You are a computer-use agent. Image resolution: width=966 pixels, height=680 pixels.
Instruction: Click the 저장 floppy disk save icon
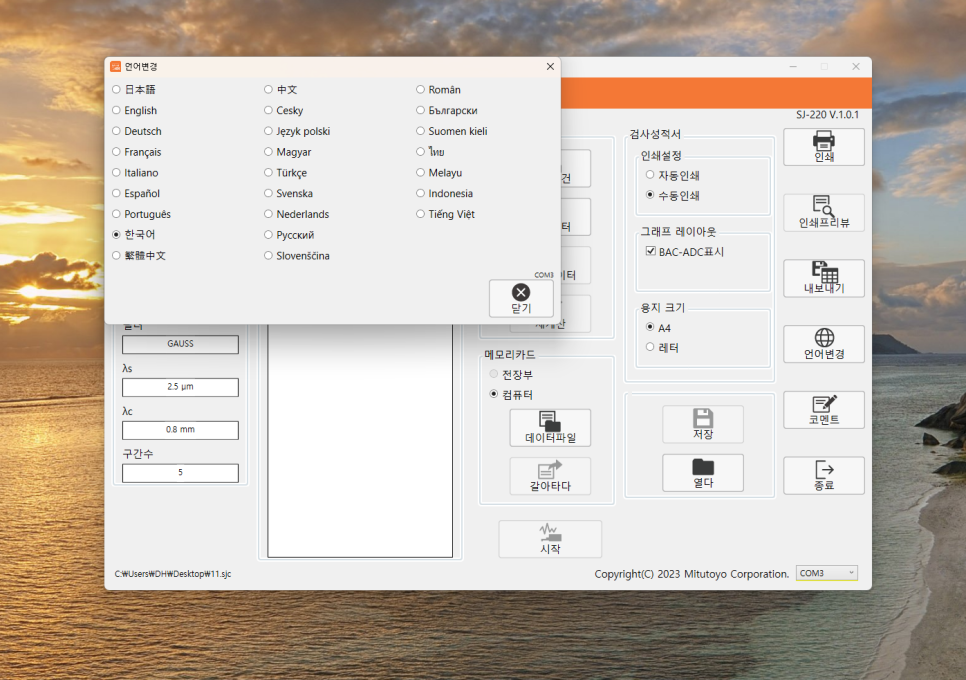[x=702, y=424]
